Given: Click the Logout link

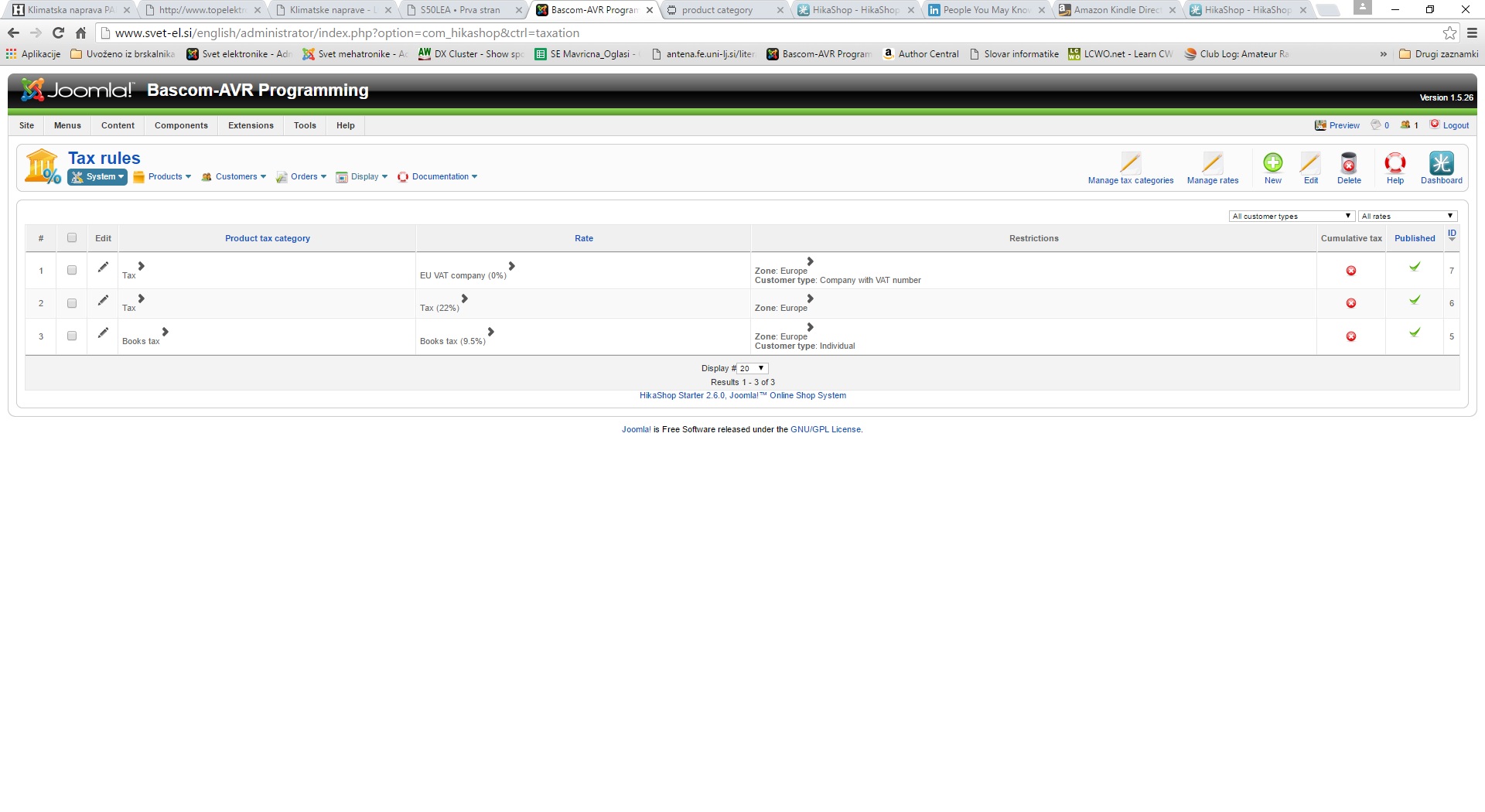Looking at the screenshot, I should coord(1449,125).
